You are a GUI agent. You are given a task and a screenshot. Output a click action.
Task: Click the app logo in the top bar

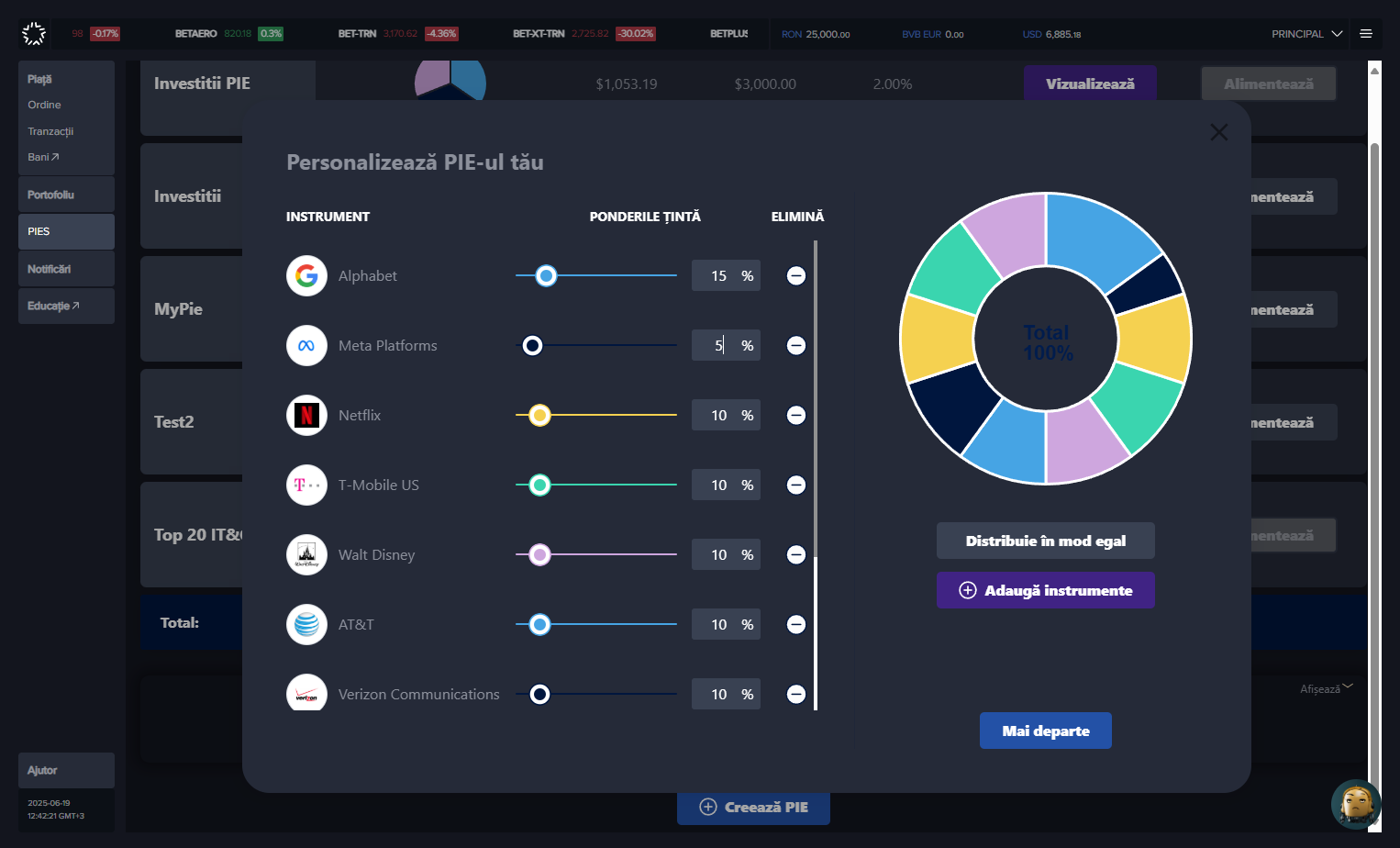click(34, 34)
